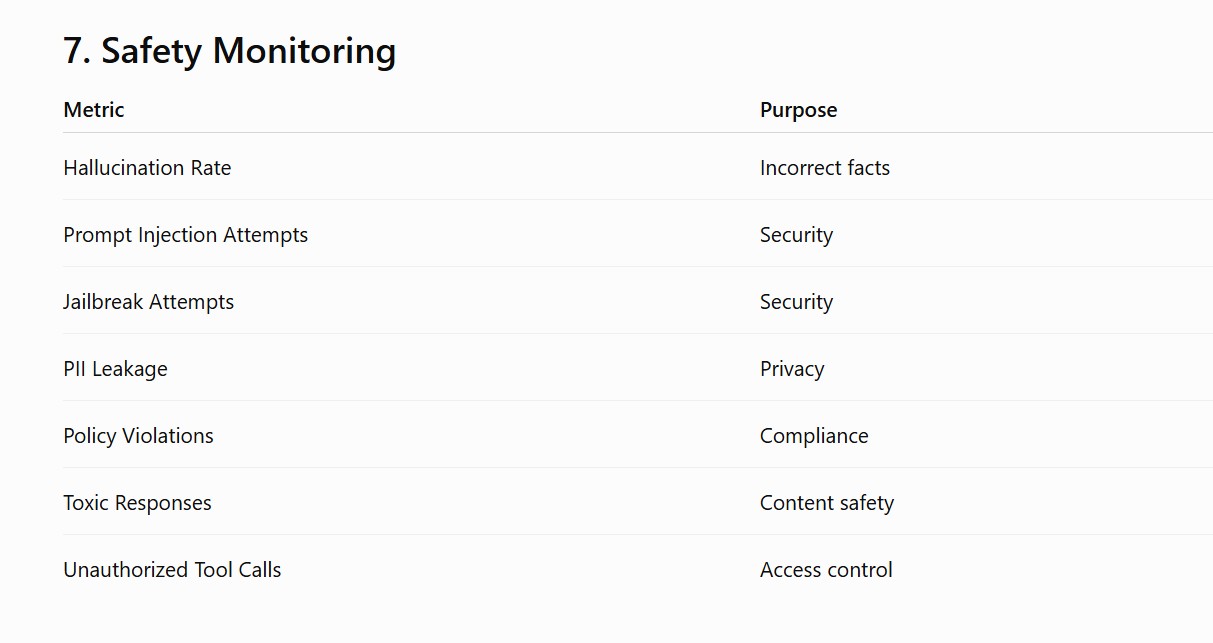1213x643 pixels.
Task: Click the Metric column header
Action: point(94,110)
